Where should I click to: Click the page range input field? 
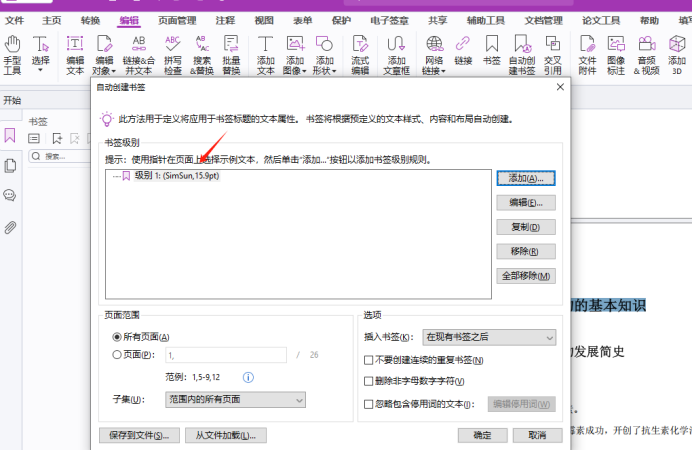[x=227, y=355]
